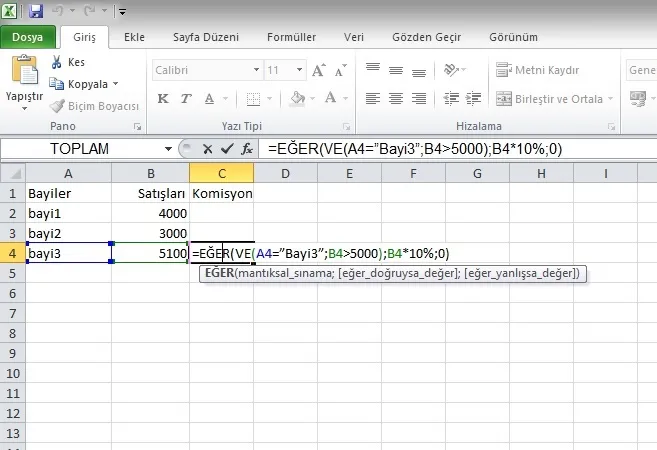Toggle Metni Kaydır wrap text
657x450 pixels.
point(545,70)
